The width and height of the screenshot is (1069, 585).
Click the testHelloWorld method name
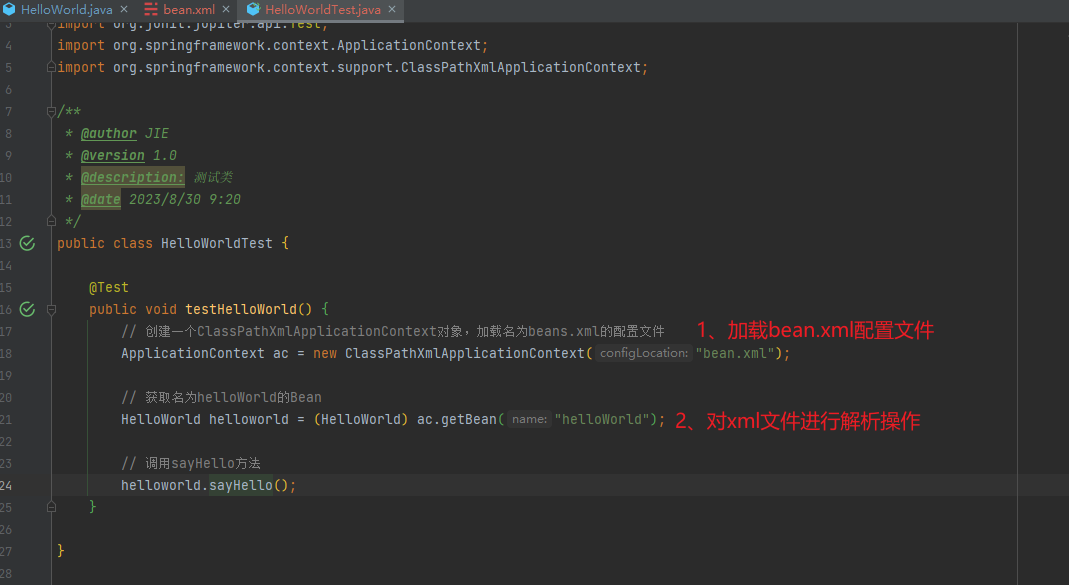[241, 310]
